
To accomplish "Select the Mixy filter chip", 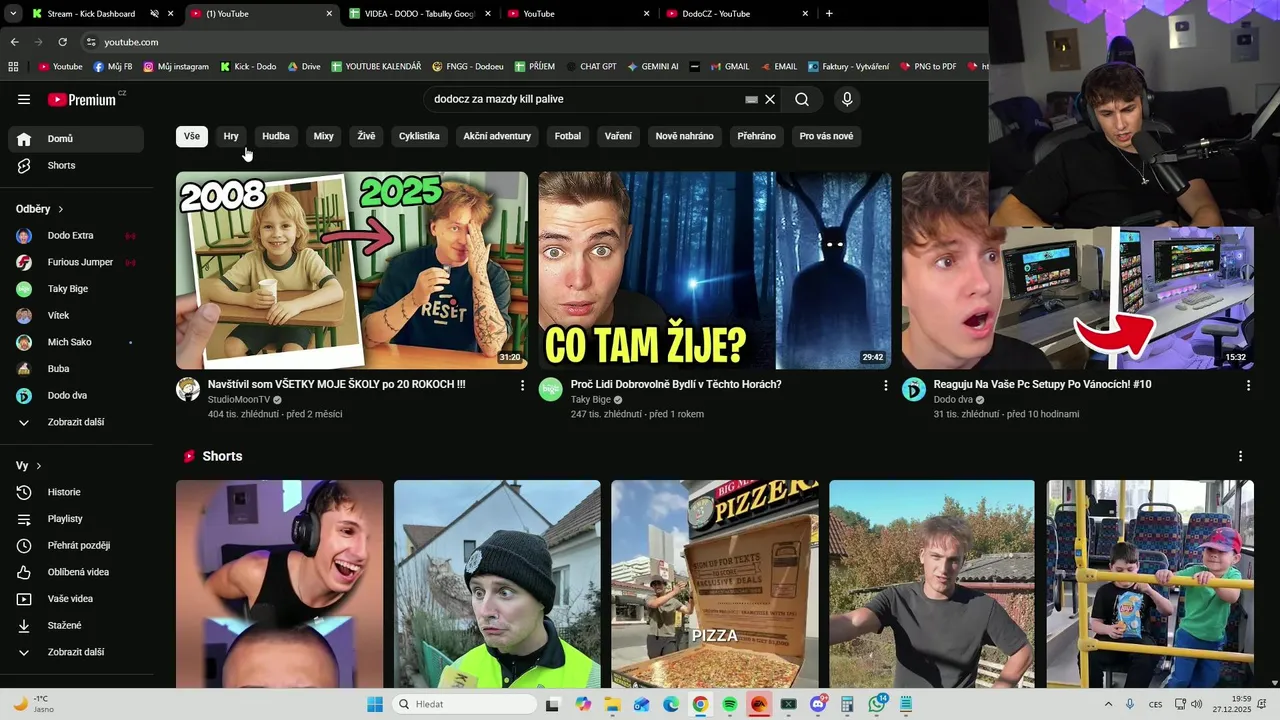I will tap(323, 136).
